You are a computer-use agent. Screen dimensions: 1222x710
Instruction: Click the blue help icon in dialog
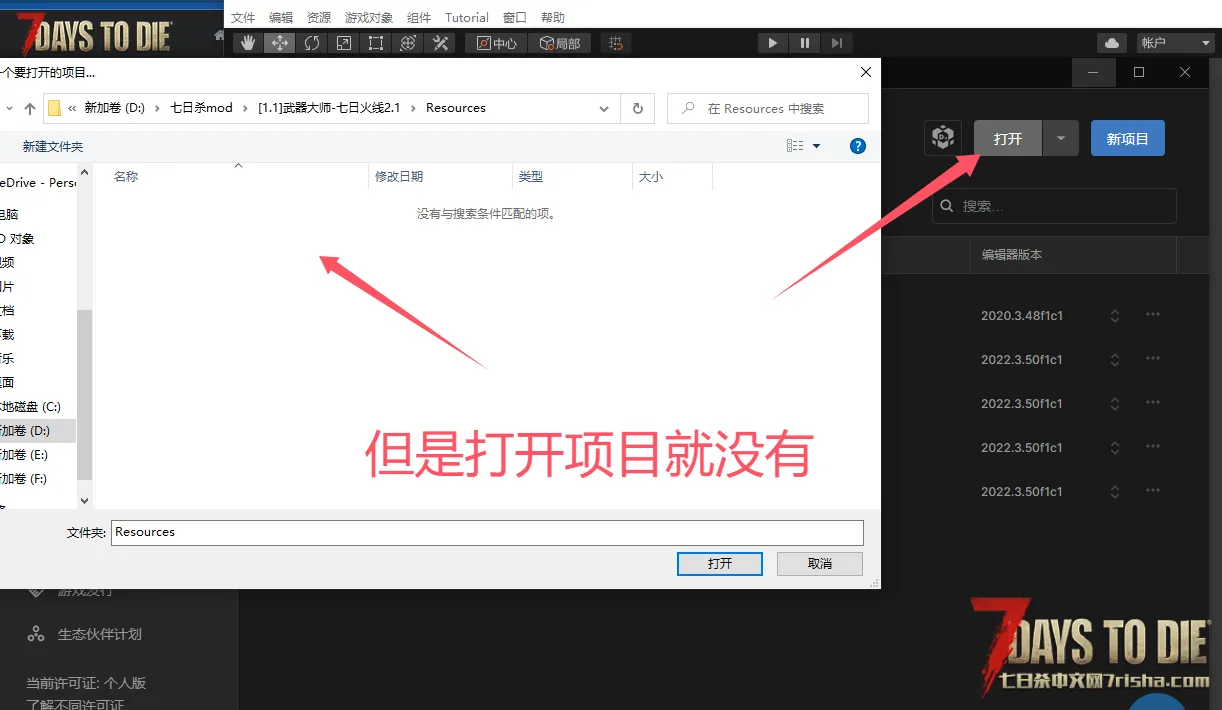point(857,146)
